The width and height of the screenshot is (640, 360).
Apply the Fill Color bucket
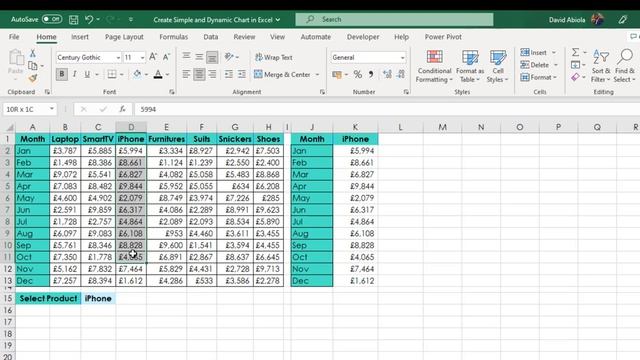click(x=137, y=74)
